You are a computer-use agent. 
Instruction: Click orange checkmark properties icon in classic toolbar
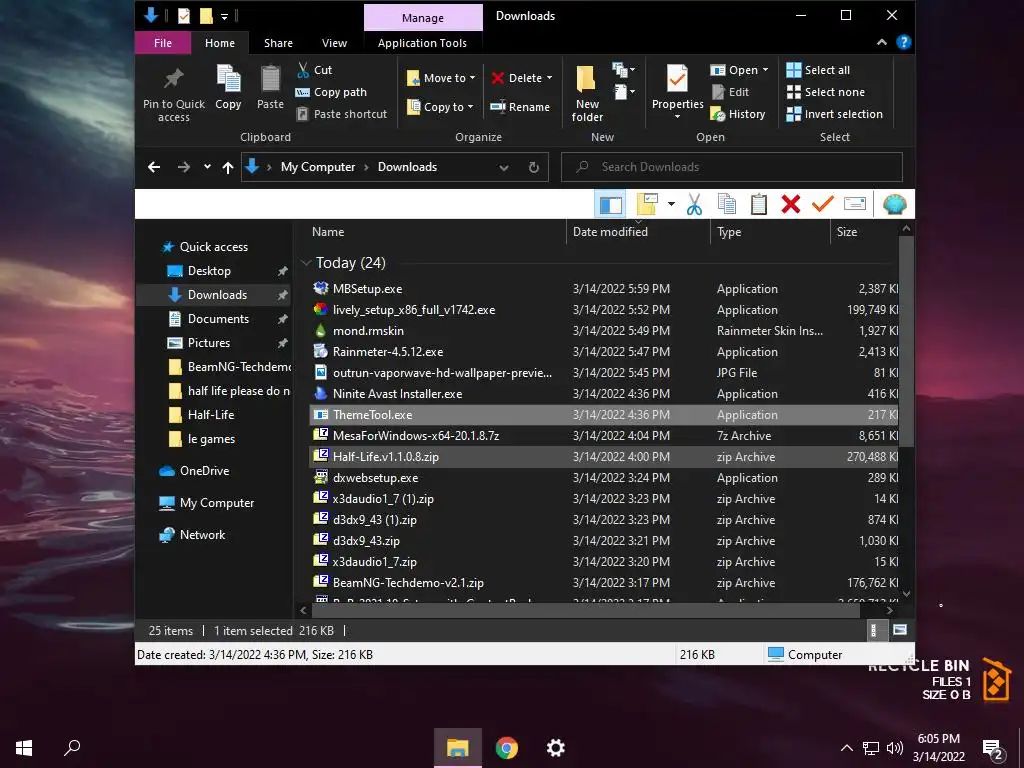(x=823, y=204)
